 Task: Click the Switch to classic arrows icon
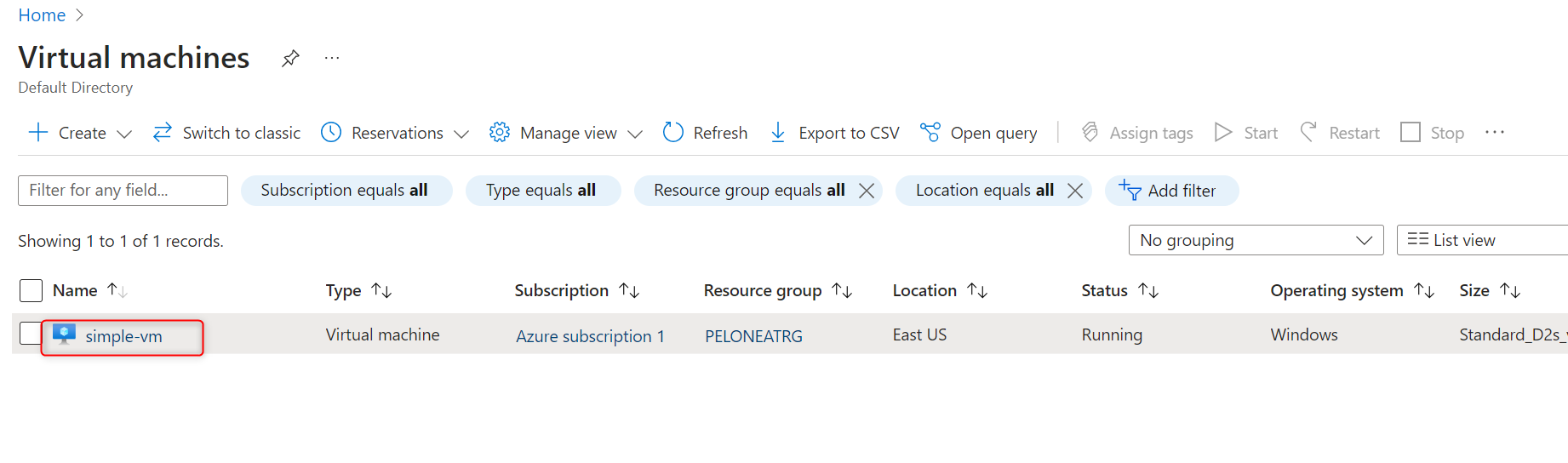[162, 132]
